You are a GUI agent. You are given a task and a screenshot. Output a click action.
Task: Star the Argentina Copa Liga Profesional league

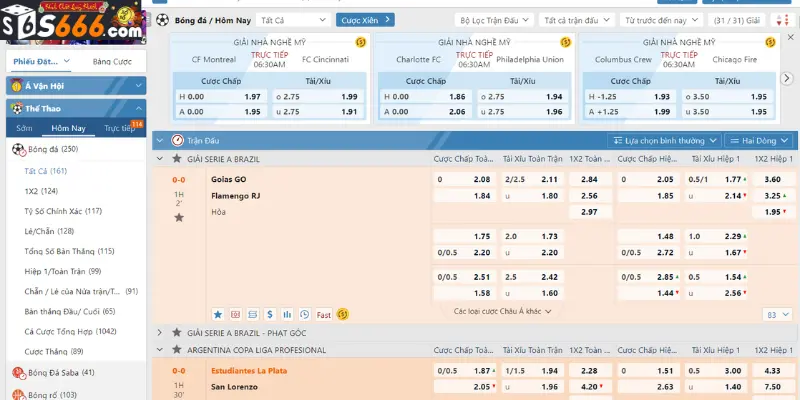pyautogui.click(x=177, y=350)
